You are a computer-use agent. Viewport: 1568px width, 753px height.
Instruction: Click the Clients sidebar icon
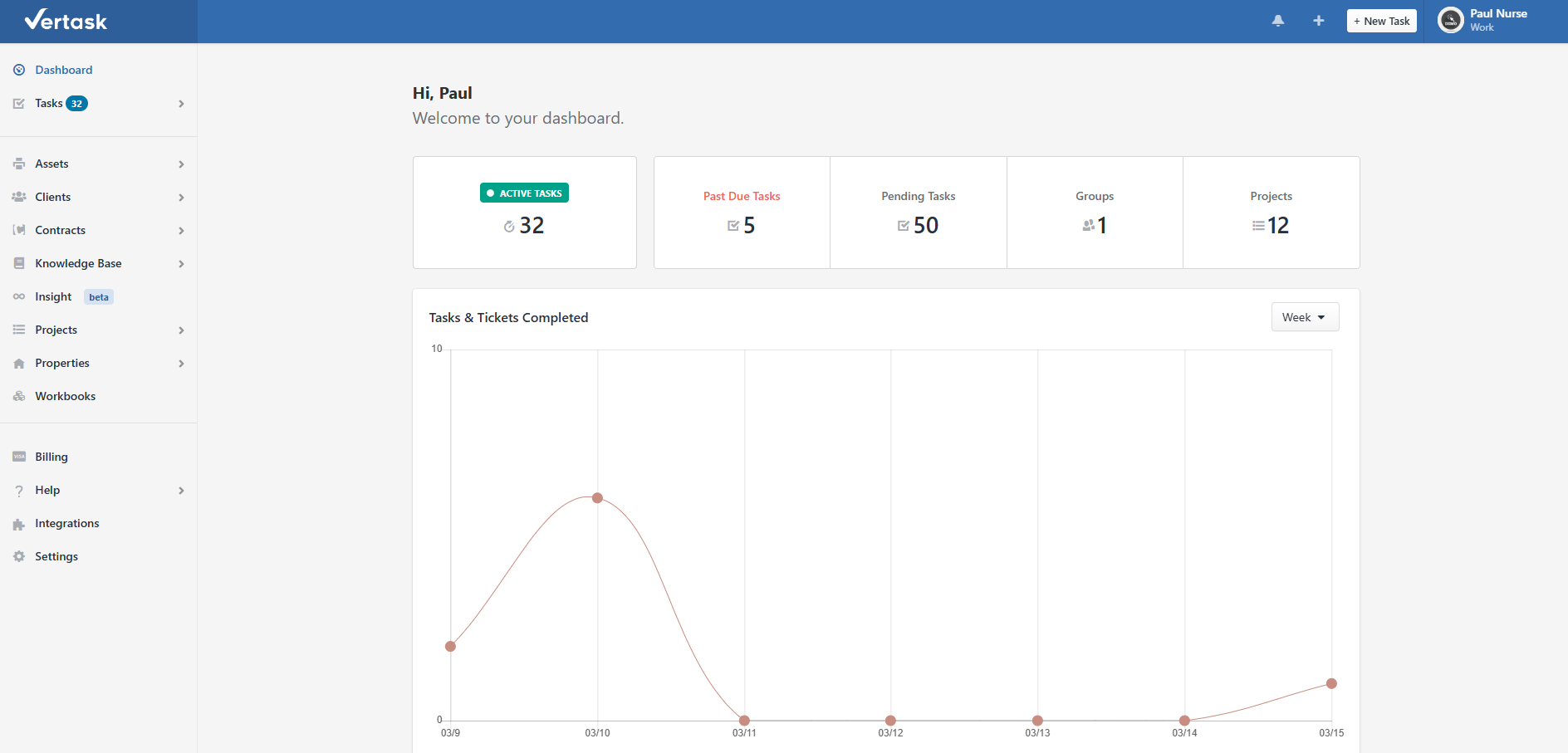18,197
